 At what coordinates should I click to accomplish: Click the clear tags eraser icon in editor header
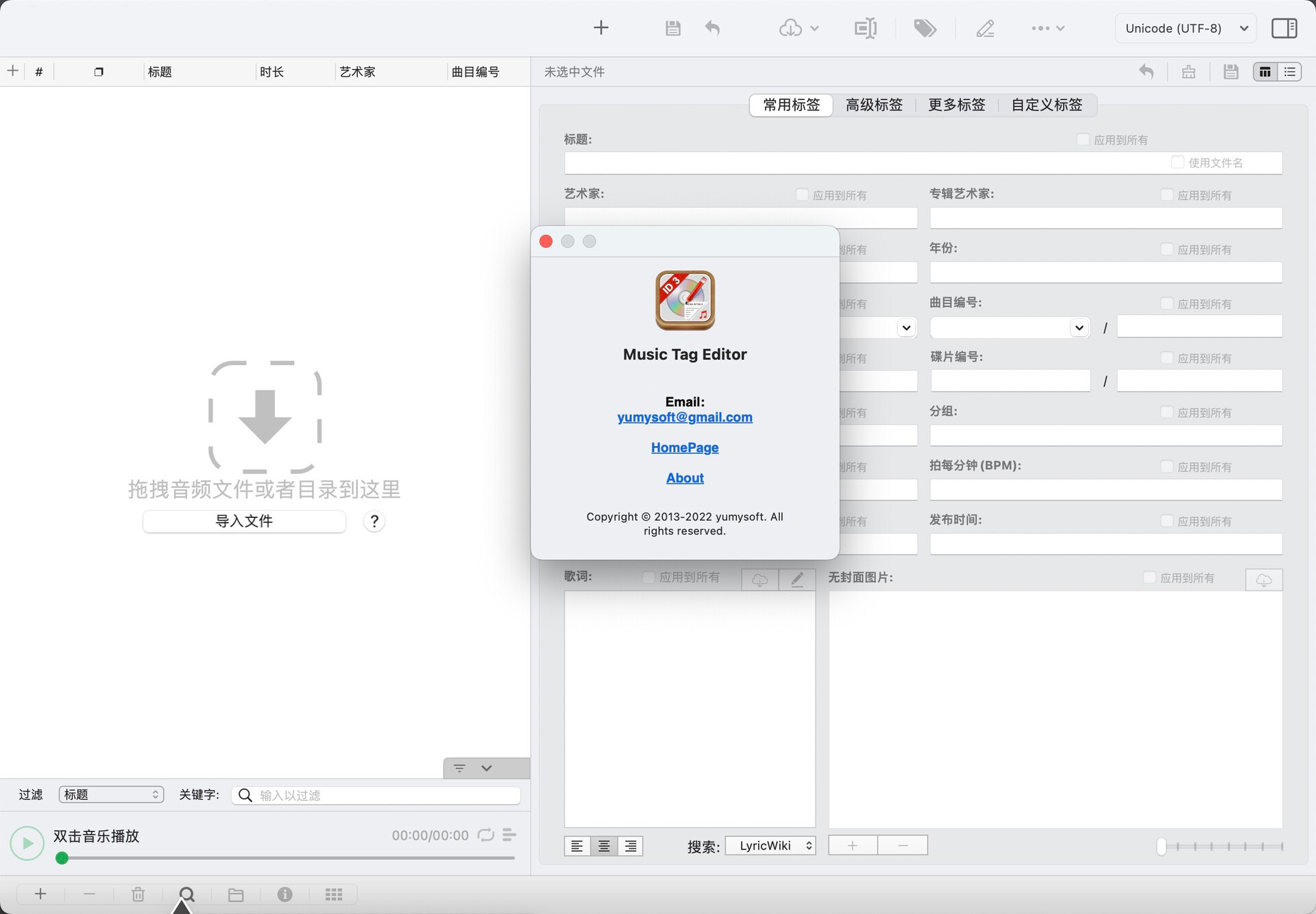(1189, 71)
